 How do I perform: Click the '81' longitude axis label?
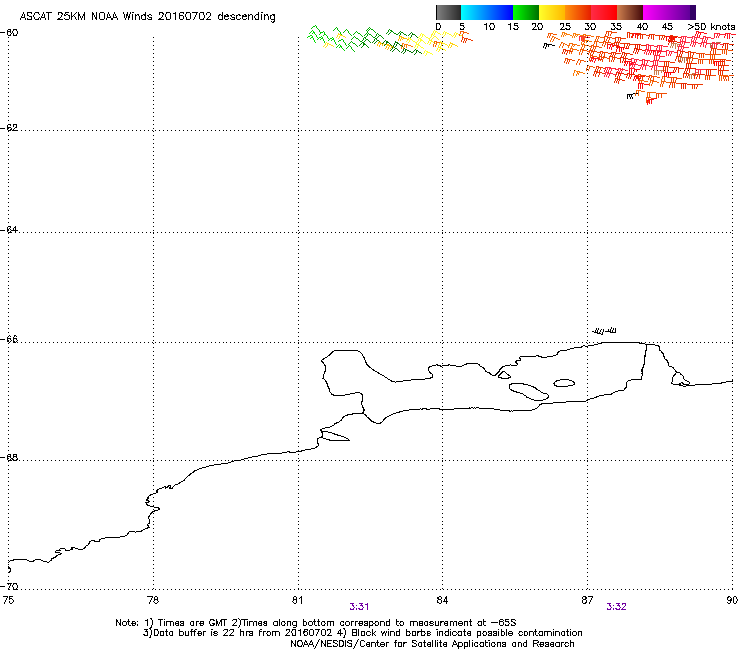pyautogui.click(x=297, y=600)
